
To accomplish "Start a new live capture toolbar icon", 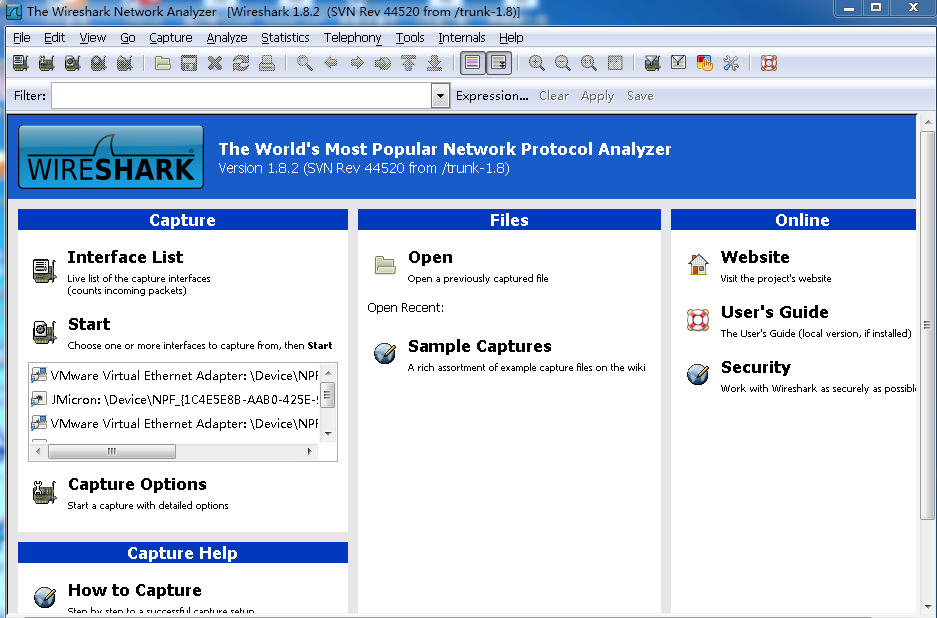I will pyautogui.click(x=72, y=63).
